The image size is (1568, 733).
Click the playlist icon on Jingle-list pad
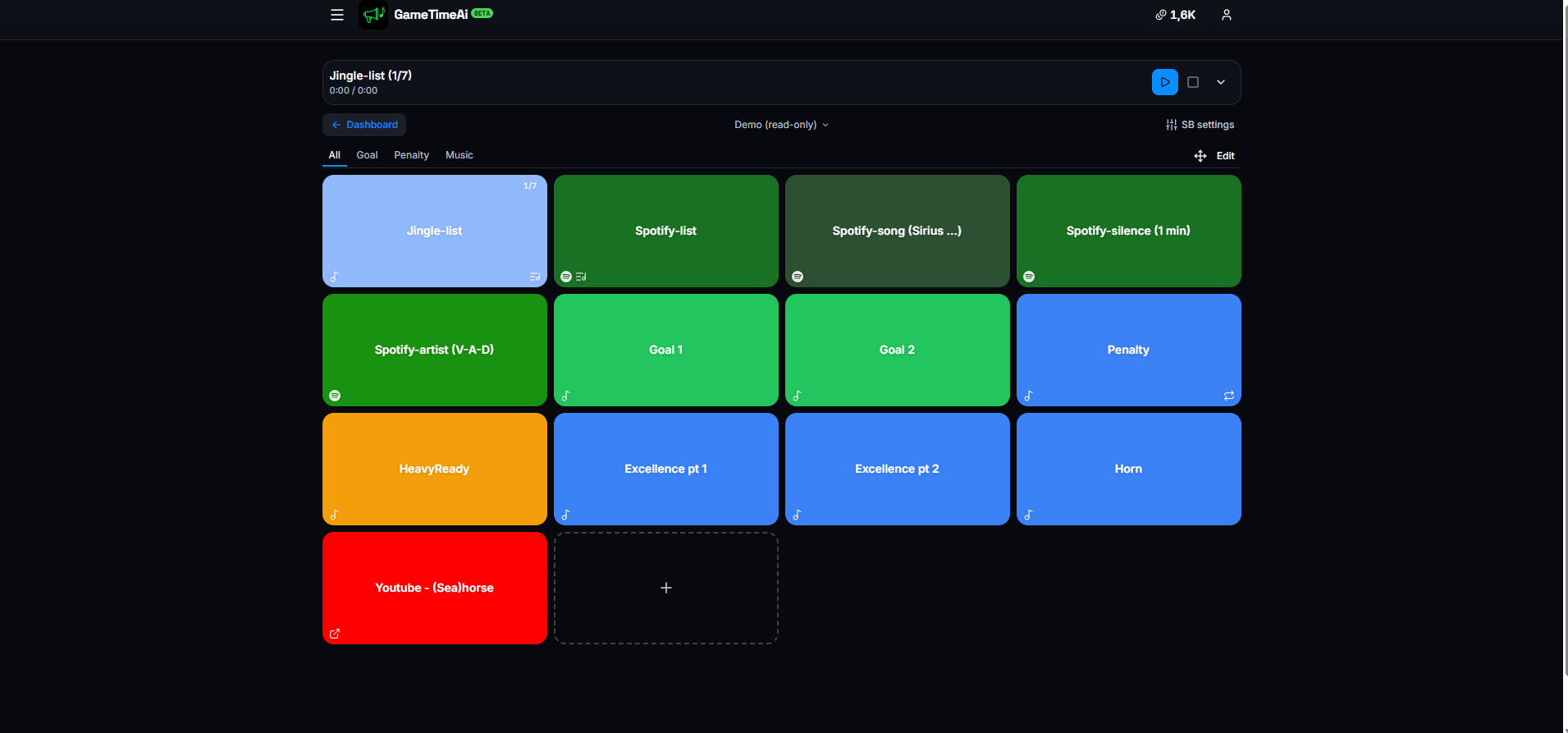pos(535,277)
